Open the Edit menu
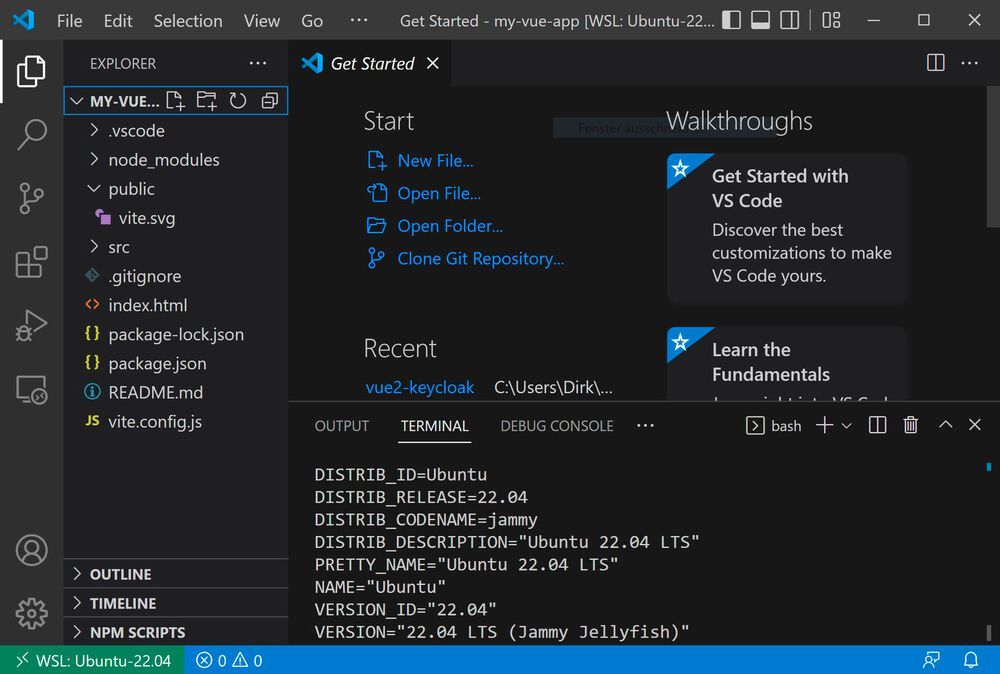 [x=118, y=21]
